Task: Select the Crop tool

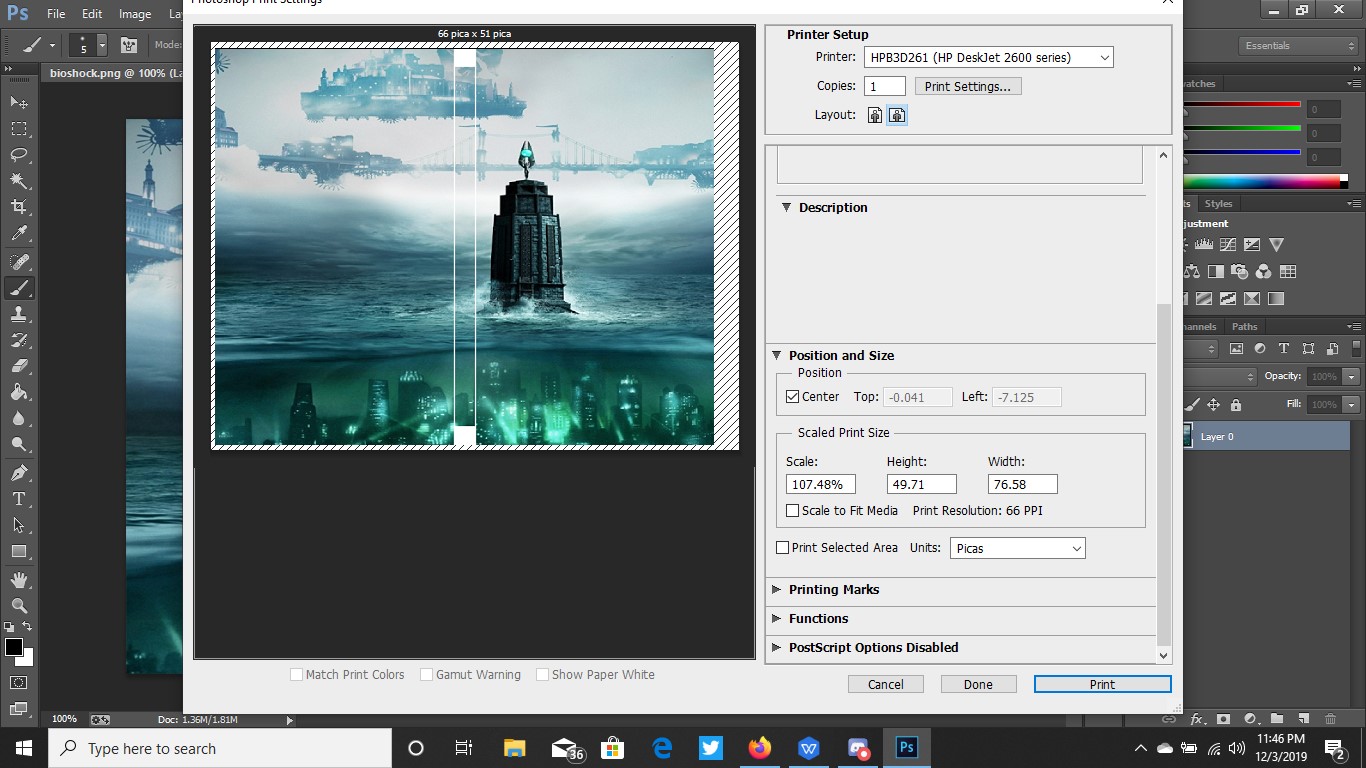Action: (19, 207)
